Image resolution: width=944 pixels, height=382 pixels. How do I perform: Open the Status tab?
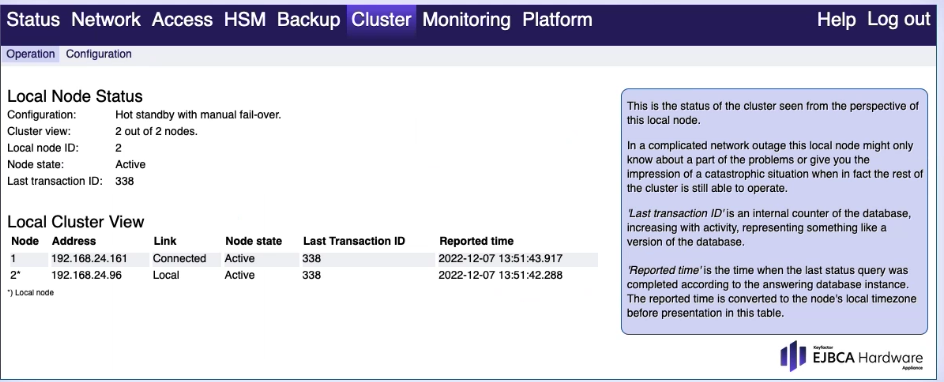(x=33, y=20)
